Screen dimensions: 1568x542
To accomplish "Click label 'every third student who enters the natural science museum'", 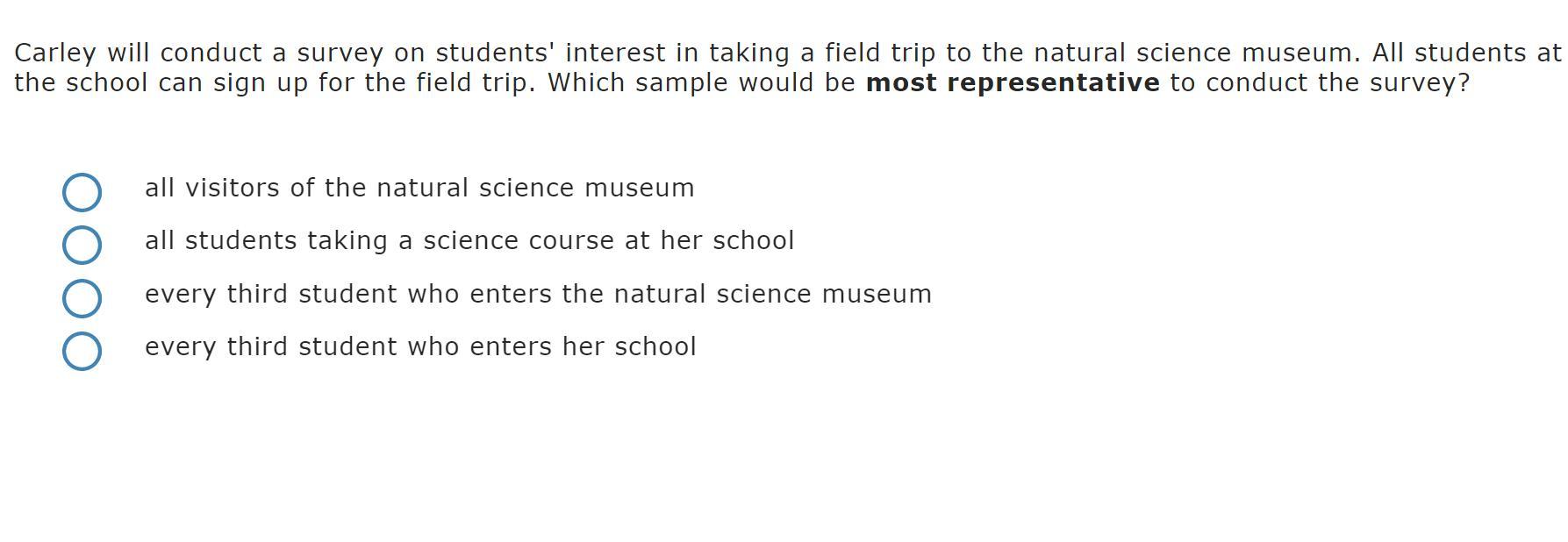I will [x=537, y=294].
